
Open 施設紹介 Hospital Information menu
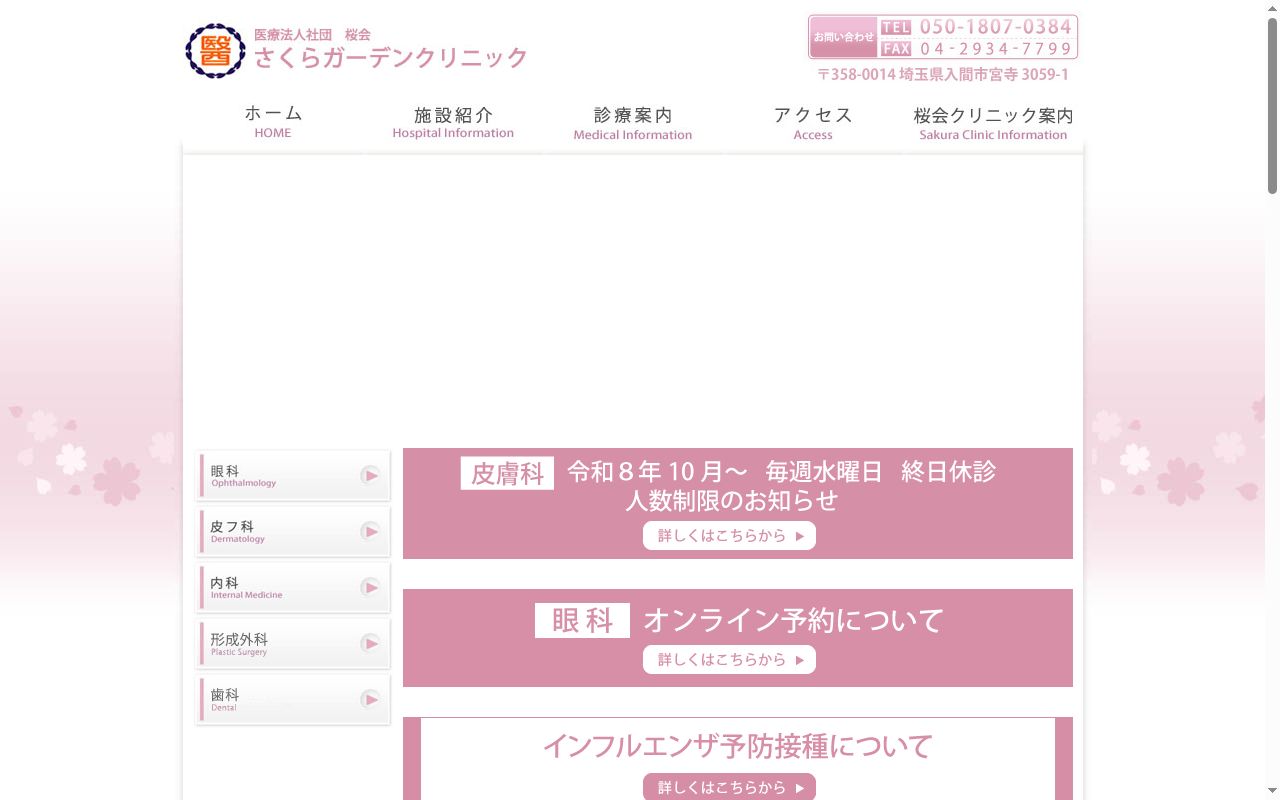(453, 121)
